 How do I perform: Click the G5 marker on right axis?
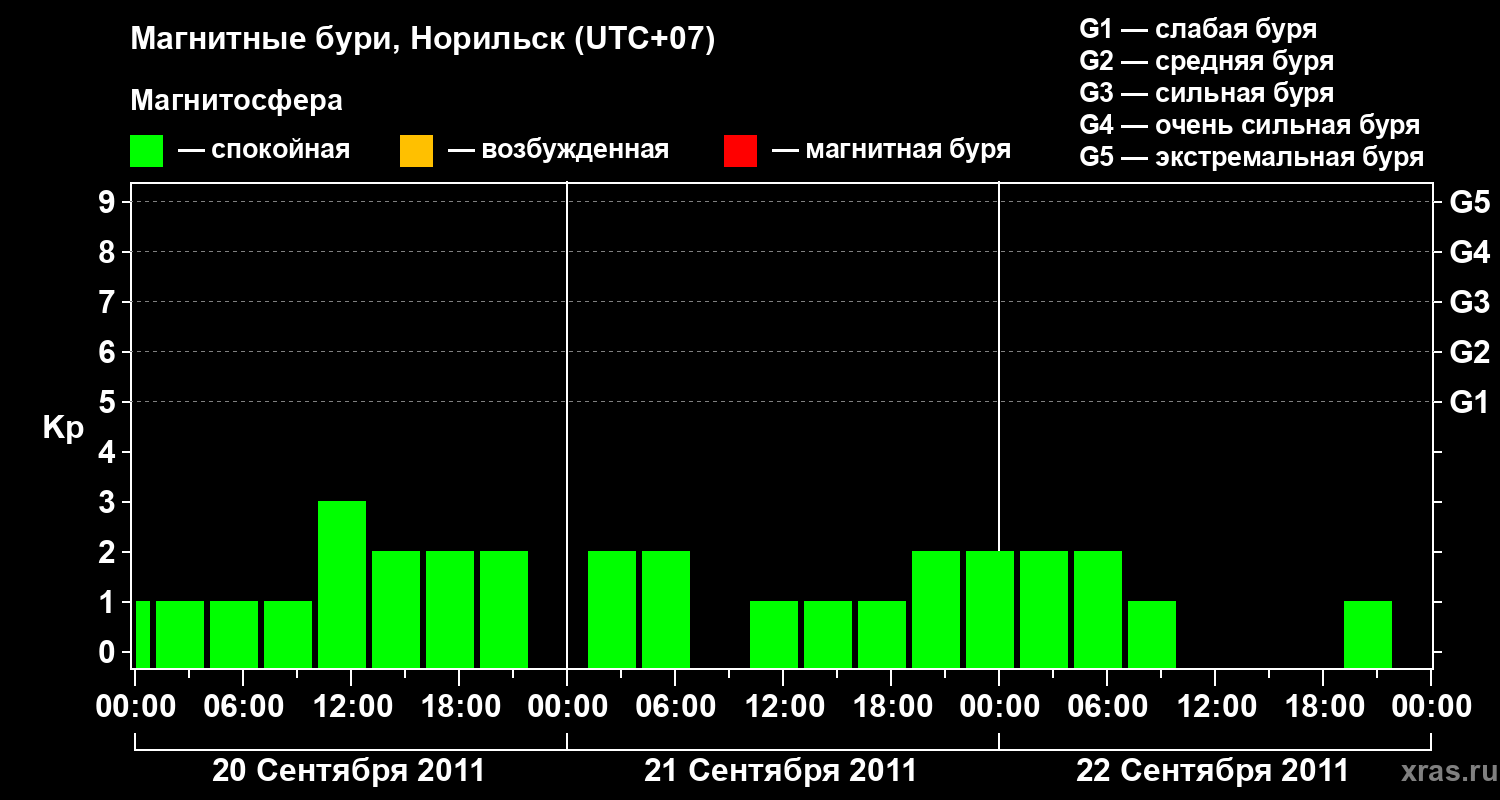coord(1469,203)
